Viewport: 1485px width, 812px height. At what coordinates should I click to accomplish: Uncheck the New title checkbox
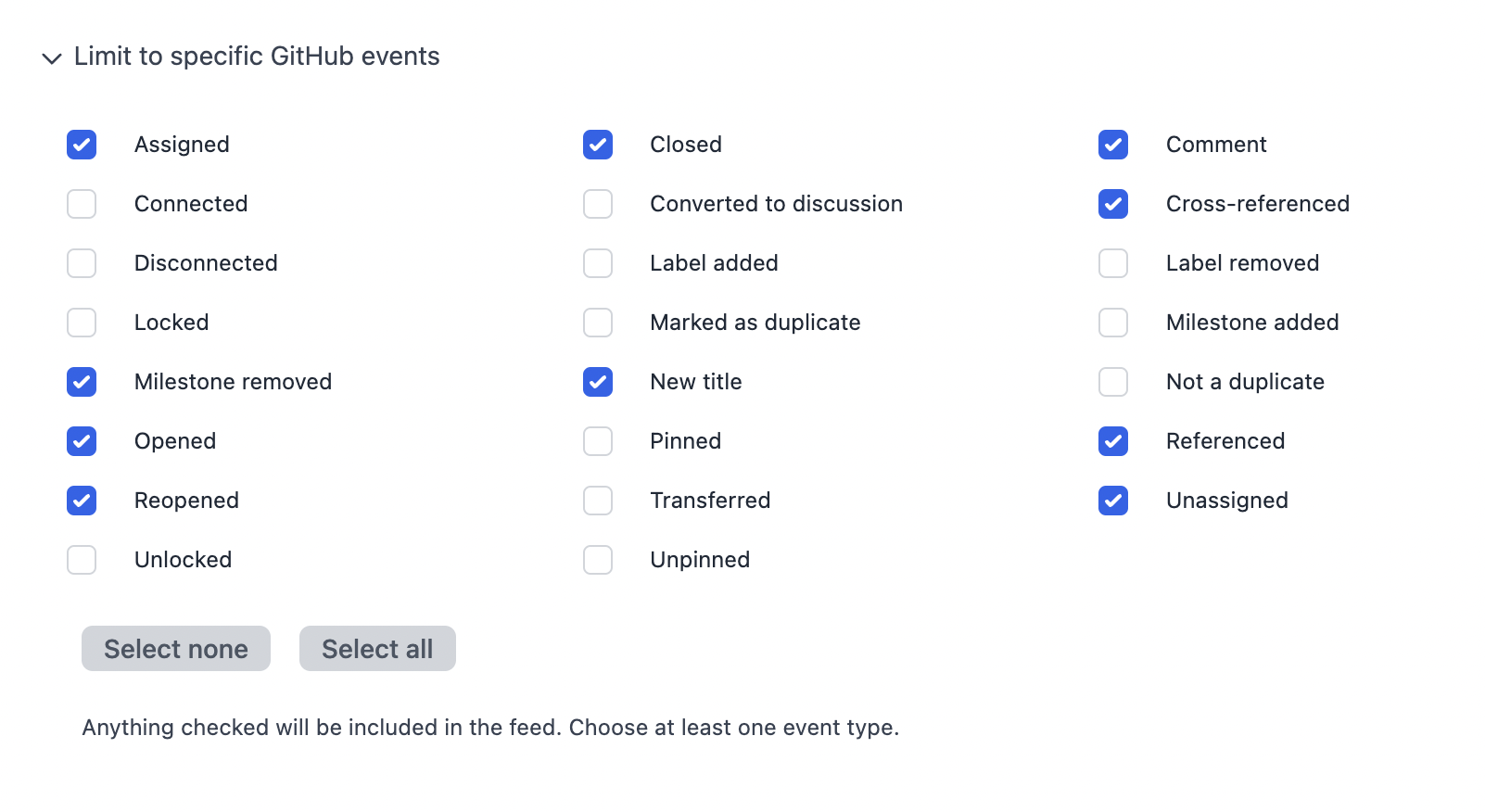point(598,382)
